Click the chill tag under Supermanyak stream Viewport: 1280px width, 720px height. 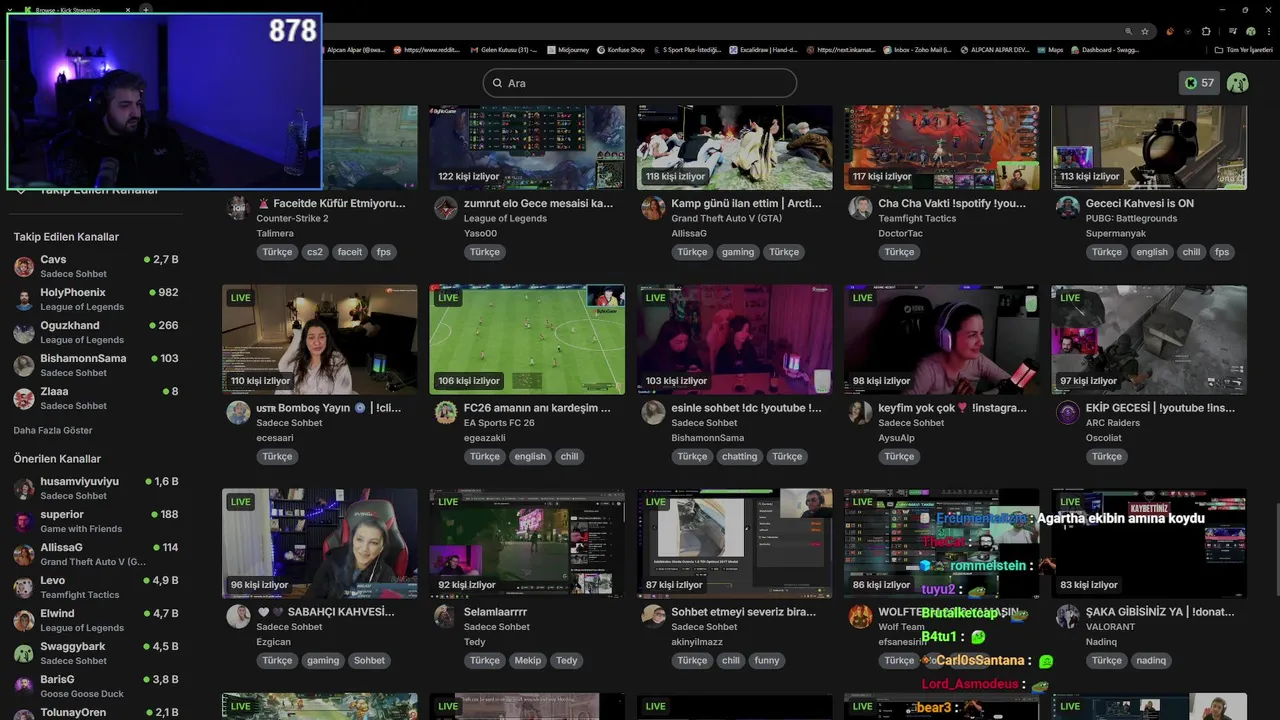[1191, 252]
